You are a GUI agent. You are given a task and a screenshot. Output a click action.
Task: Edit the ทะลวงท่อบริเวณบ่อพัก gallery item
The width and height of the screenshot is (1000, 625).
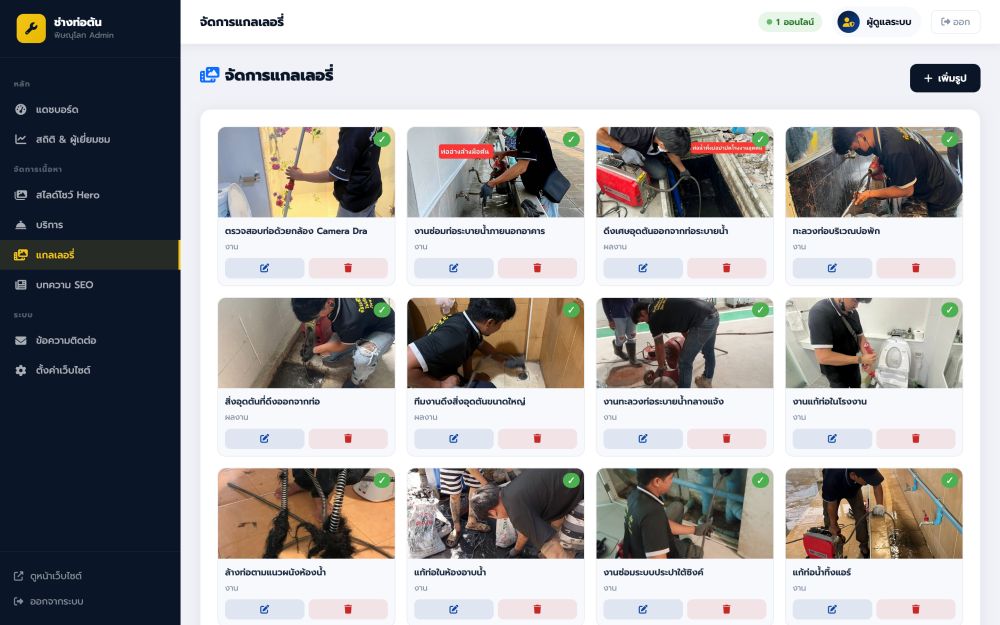[832, 268]
